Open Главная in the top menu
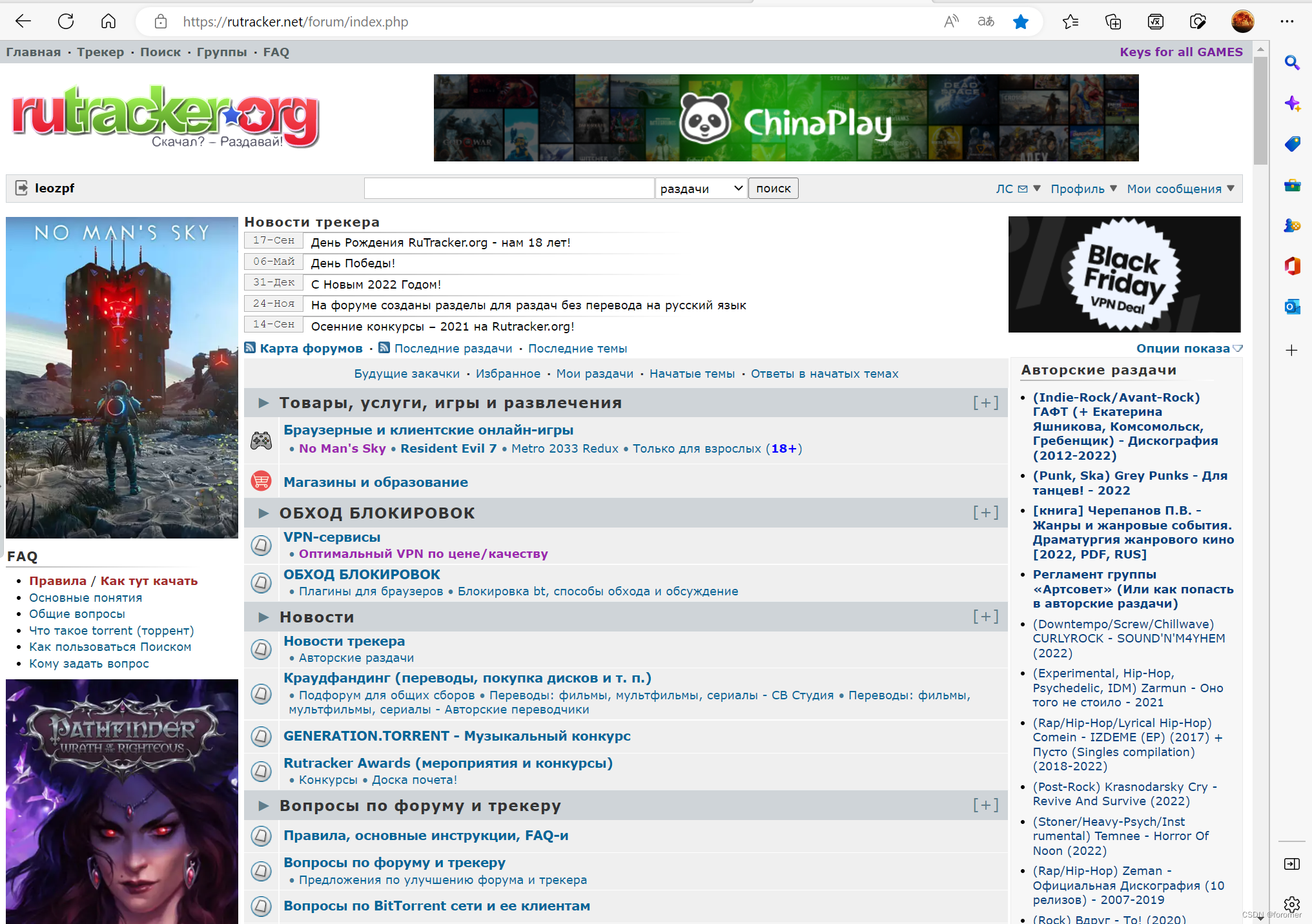Viewport: 1312px width, 924px height. click(x=34, y=52)
